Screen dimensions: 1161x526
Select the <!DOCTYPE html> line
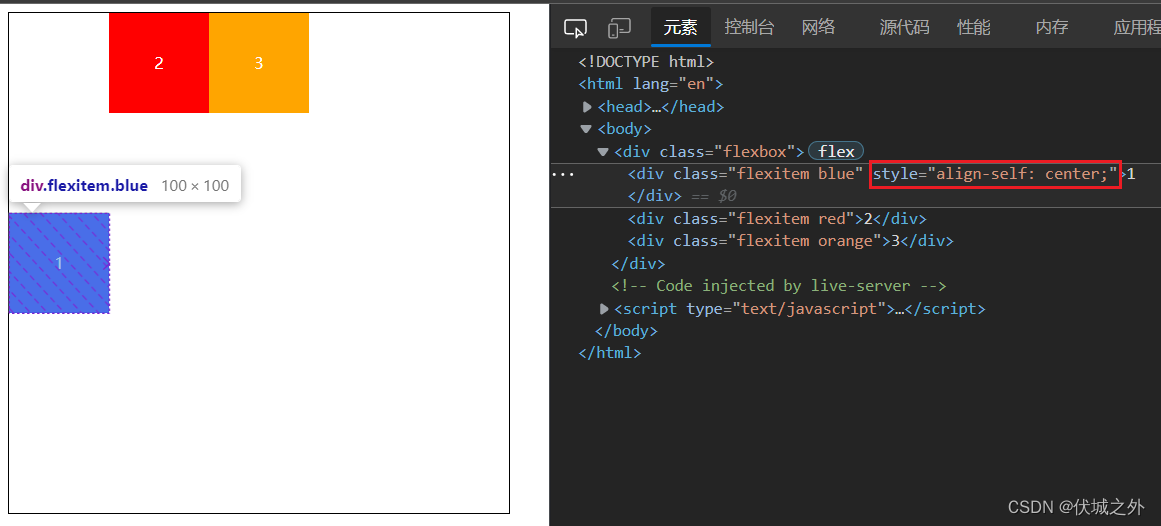(646, 61)
